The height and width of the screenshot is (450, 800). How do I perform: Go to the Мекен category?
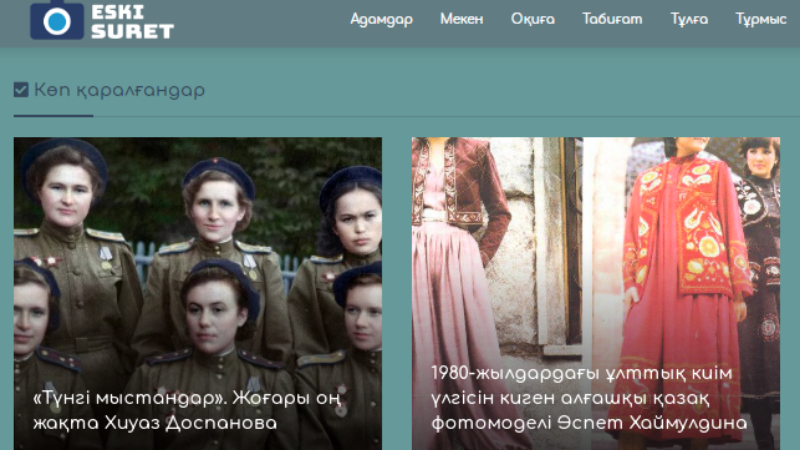tap(461, 19)
